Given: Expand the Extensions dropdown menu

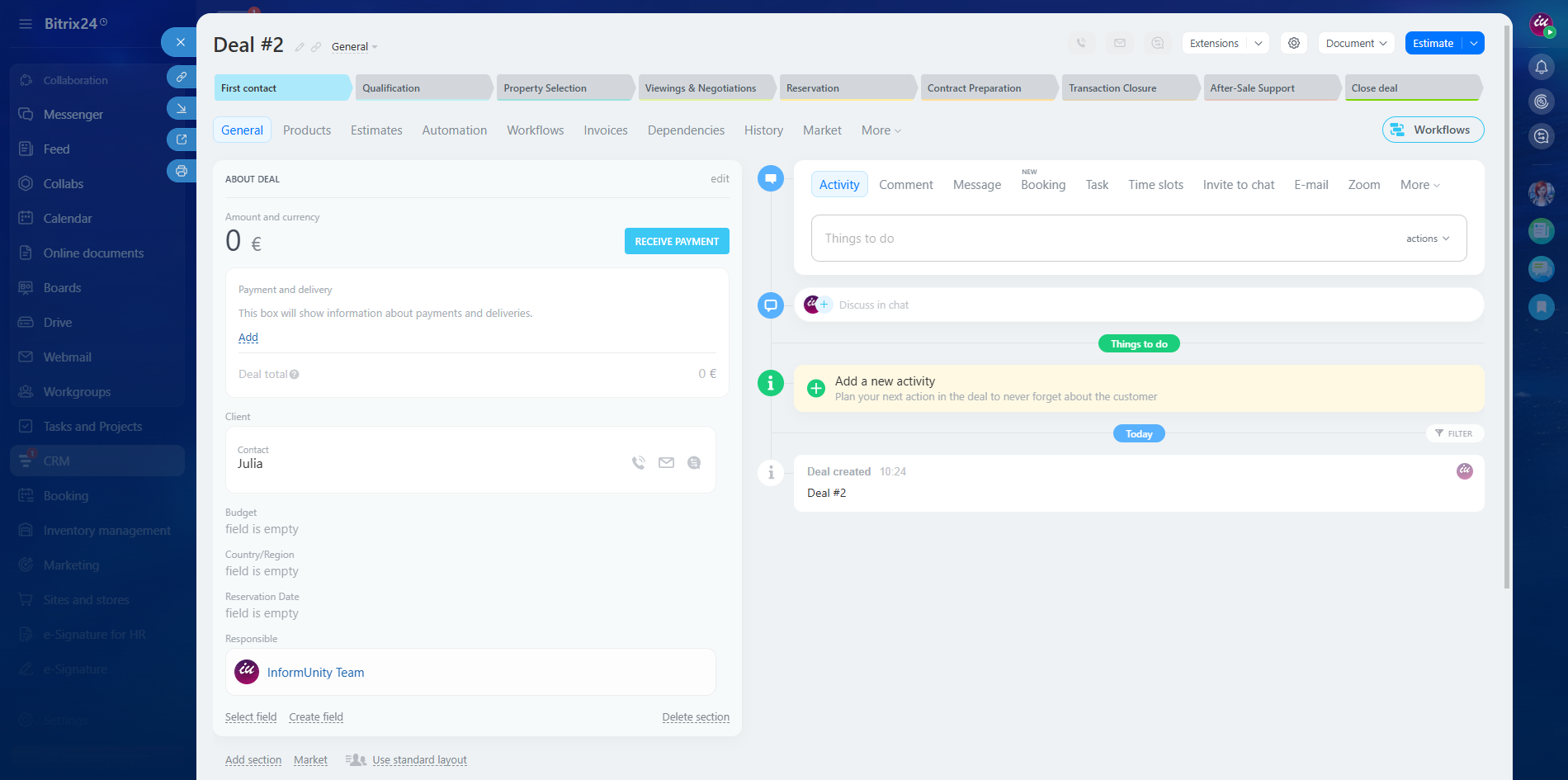Looking at the screenshot, I should pyautogui.click(x=1225, y=43).
